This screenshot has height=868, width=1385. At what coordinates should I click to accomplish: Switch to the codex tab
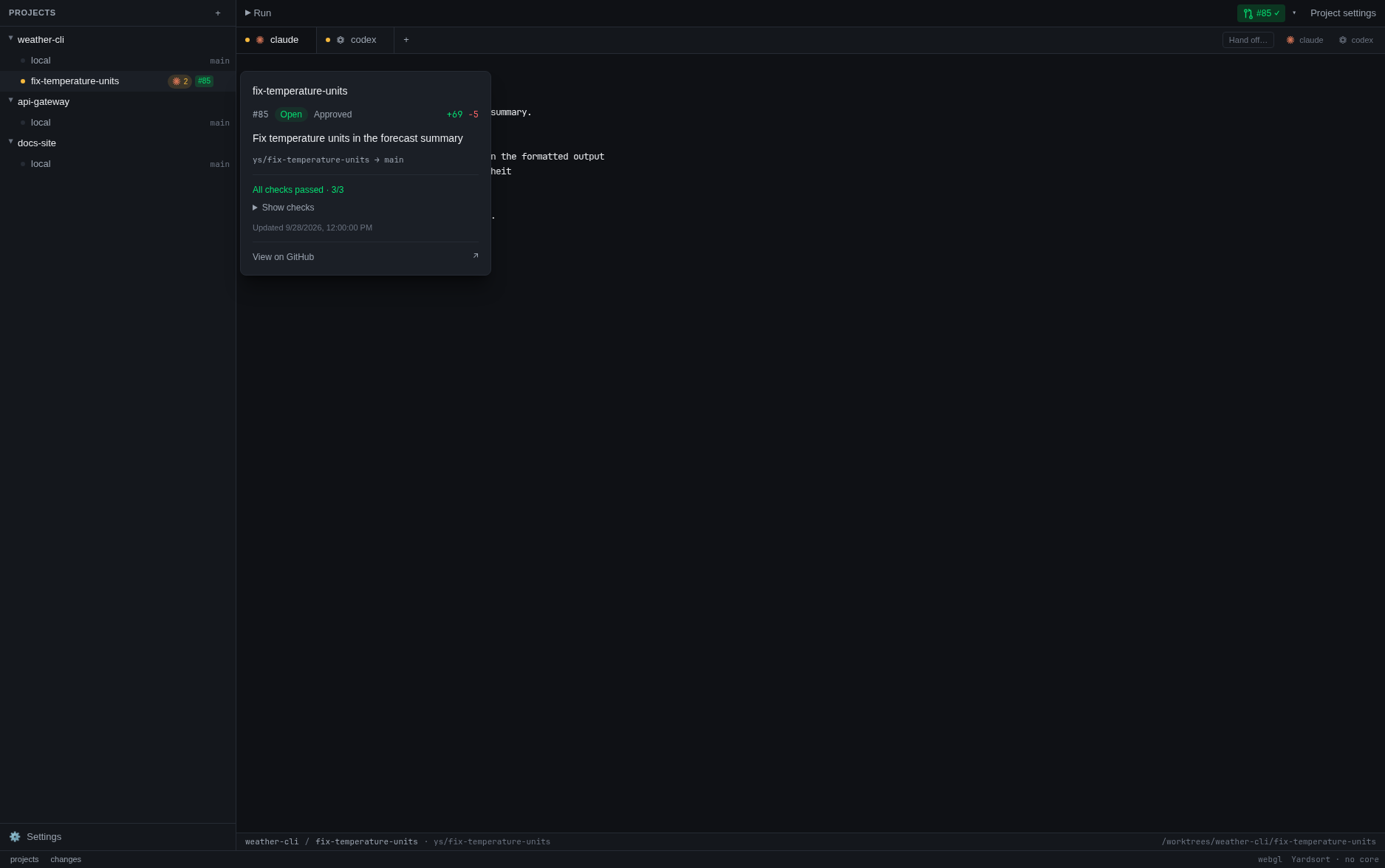[355, 40]
